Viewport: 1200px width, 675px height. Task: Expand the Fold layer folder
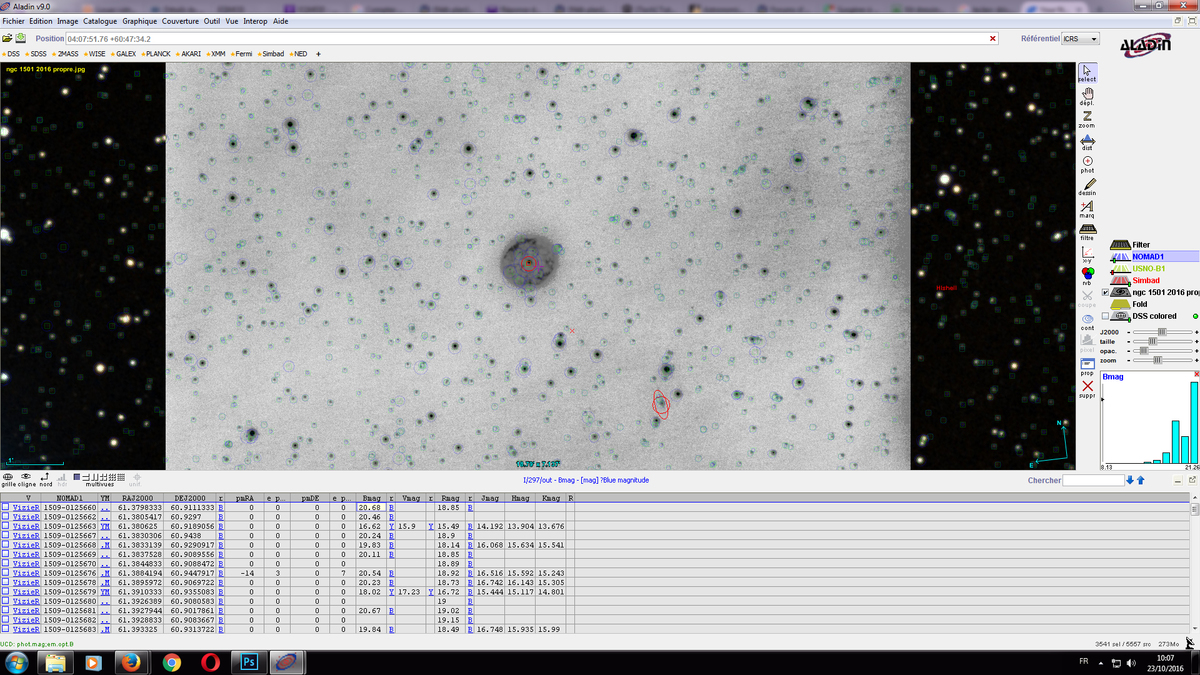coord(1120,304)
